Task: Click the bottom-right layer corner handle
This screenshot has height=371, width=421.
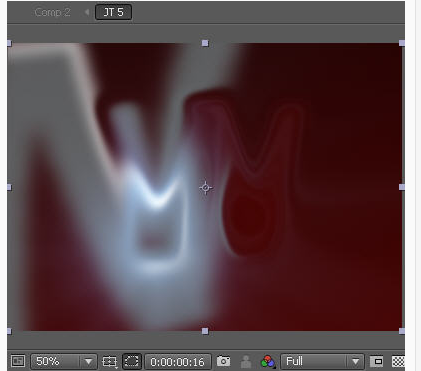Action: (x=402, y=331)
